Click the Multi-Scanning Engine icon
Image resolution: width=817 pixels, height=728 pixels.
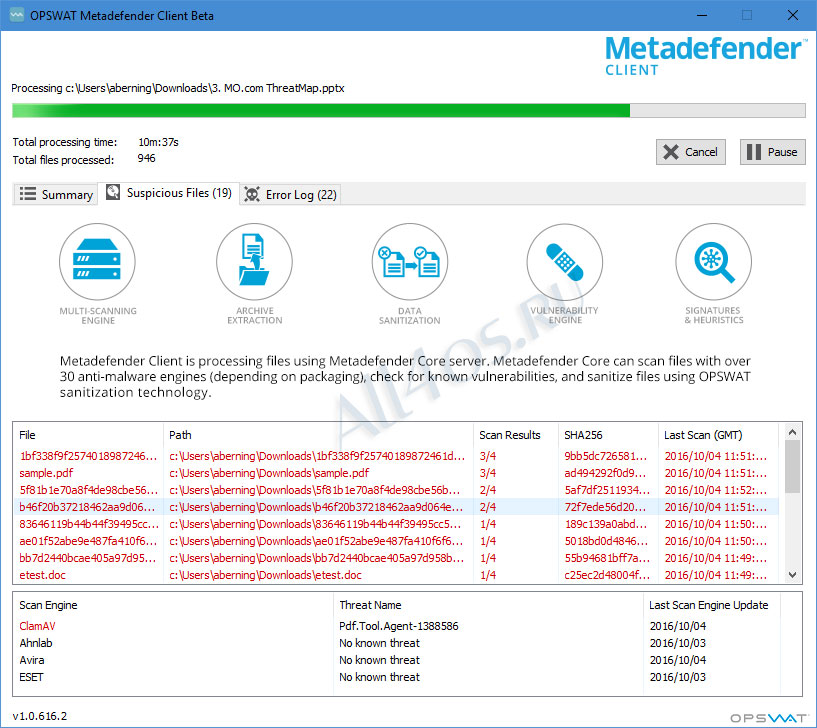click(x=97, y=261)
